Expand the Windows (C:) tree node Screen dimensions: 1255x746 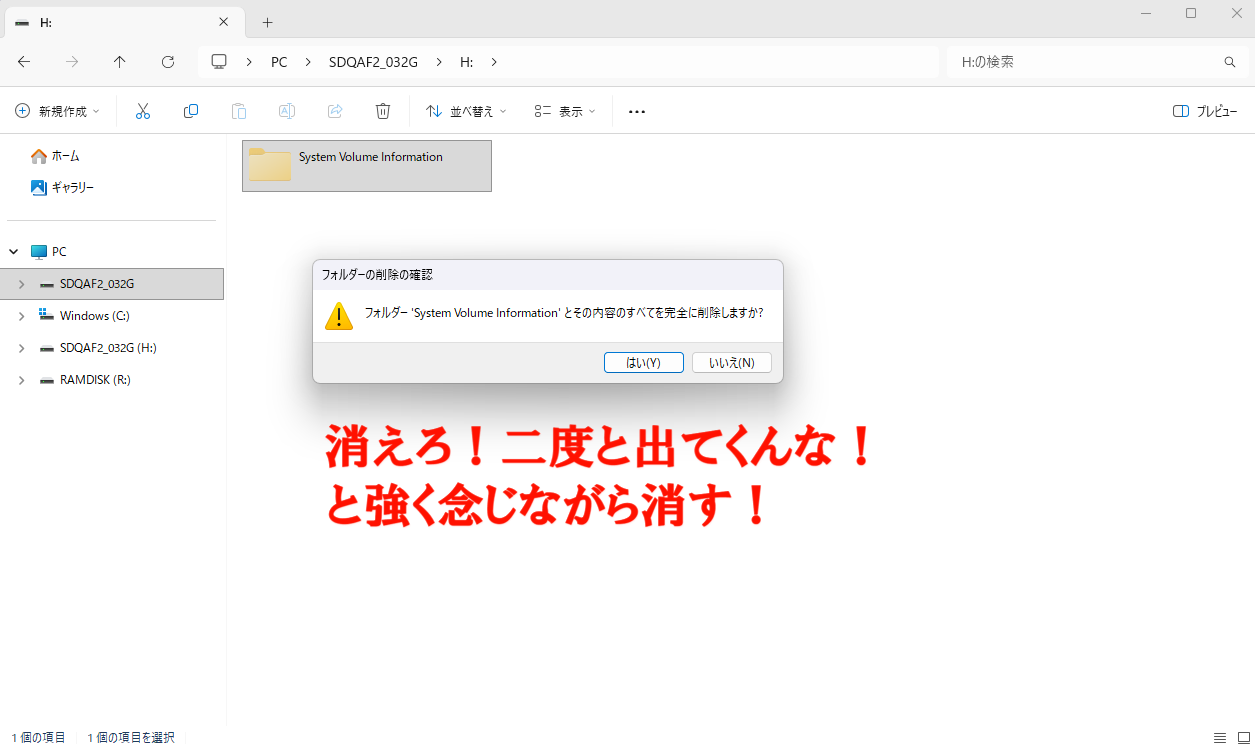pyautogui.click(x=21, y=316)
